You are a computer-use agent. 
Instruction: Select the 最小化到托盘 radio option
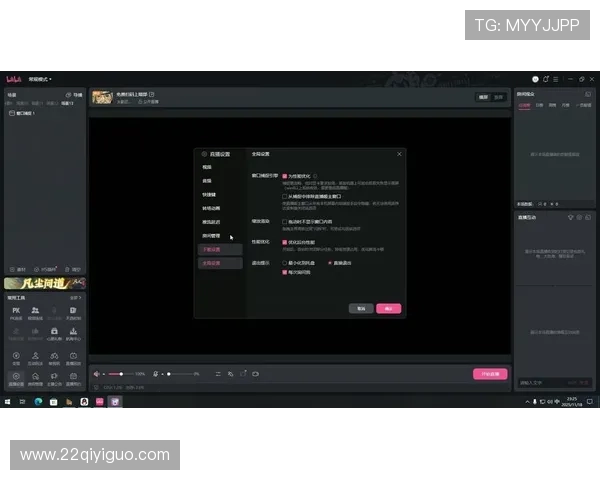coord(285,263)
